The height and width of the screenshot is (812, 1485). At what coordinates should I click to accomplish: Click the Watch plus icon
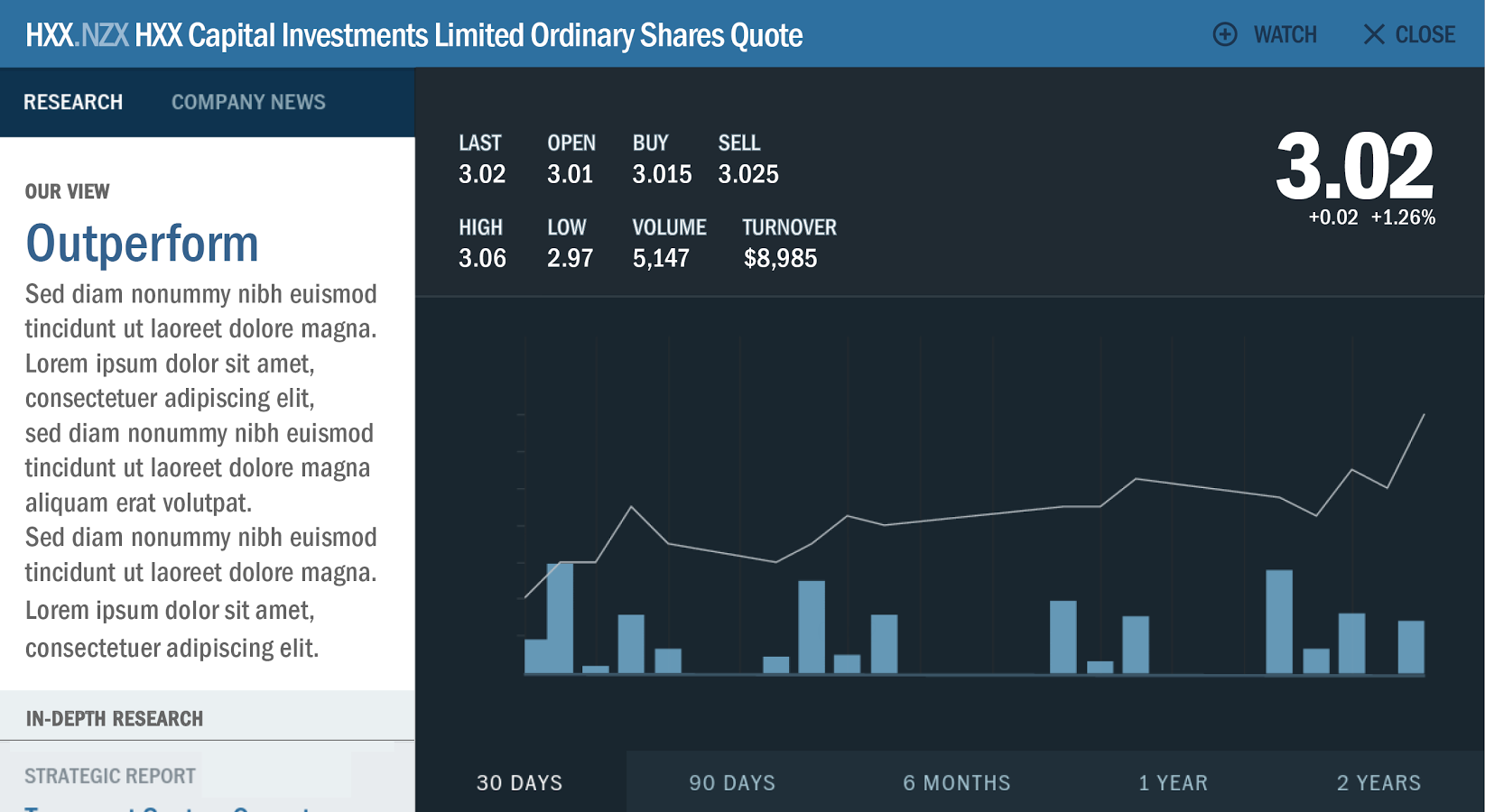pyautogui.click(x=1225, y=34)
